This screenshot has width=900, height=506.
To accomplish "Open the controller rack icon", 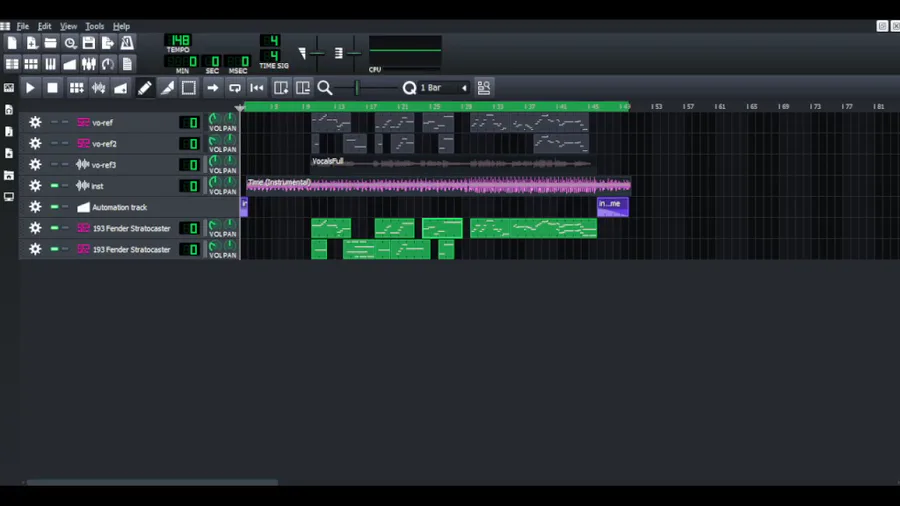I will pyautogui.click(x=108, y=64).
